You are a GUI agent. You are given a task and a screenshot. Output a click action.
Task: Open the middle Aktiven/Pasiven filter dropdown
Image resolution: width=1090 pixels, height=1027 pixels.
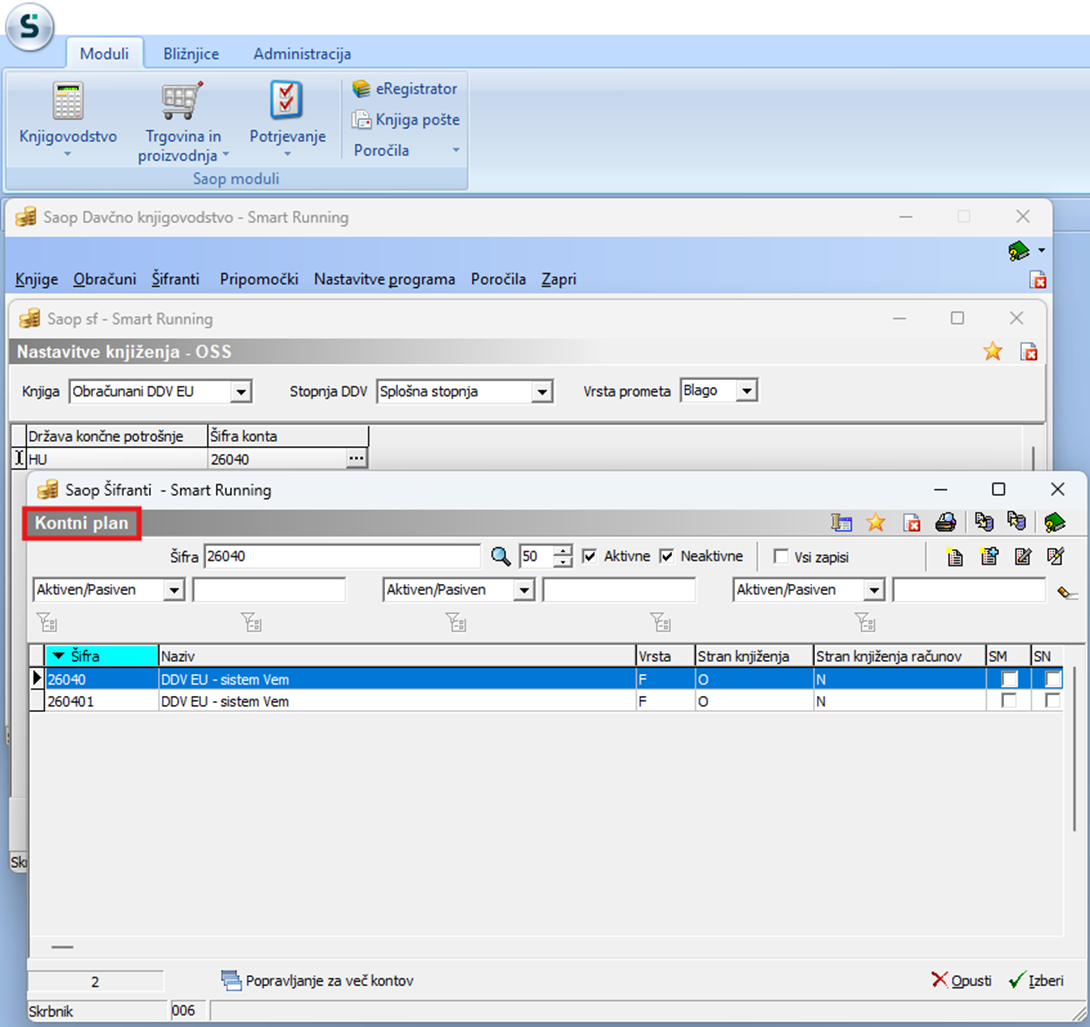pyautogui.click(x=524, y=590)
